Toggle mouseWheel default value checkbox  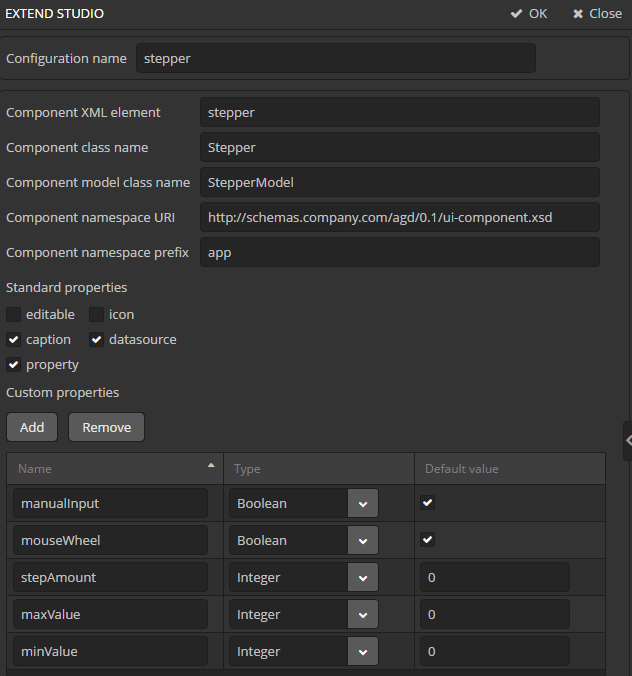tap(428, 540)
